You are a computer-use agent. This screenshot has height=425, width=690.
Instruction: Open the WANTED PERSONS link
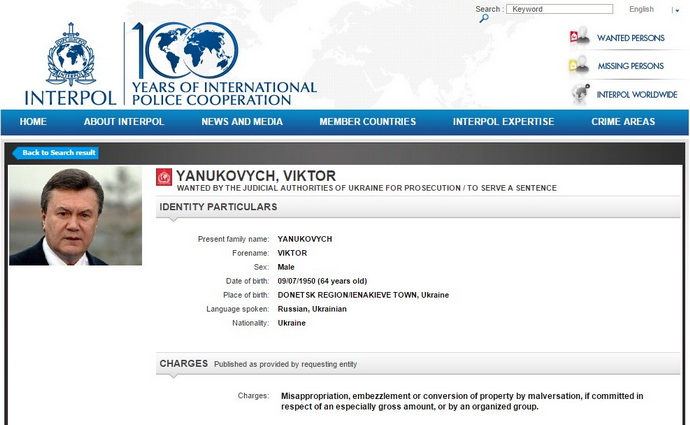[x=631, y=38]
